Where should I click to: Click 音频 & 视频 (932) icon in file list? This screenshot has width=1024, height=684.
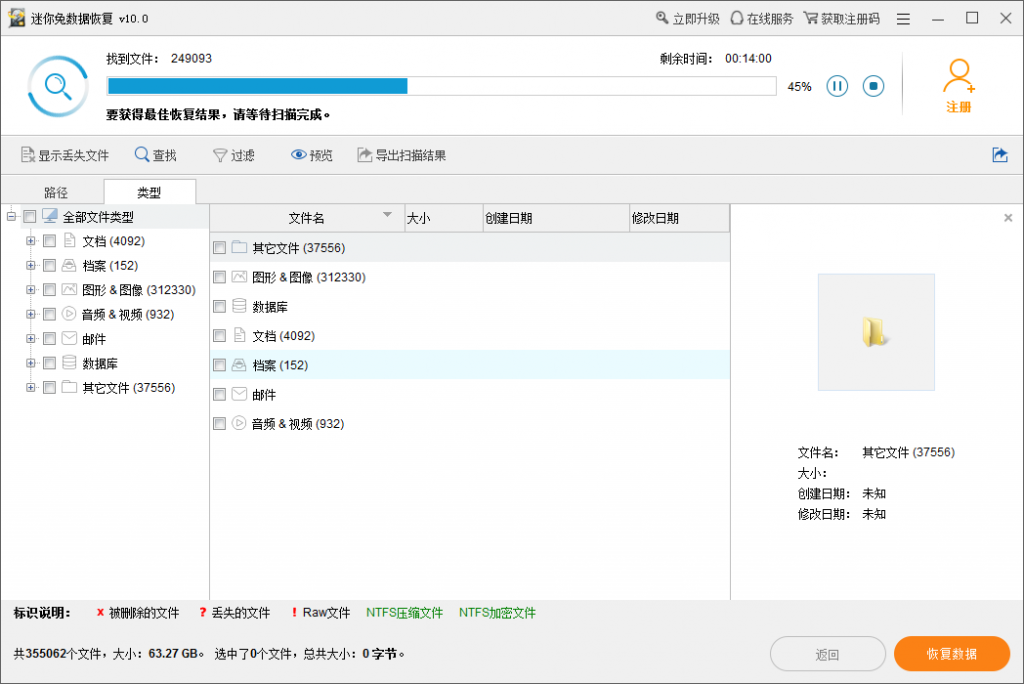239,423
